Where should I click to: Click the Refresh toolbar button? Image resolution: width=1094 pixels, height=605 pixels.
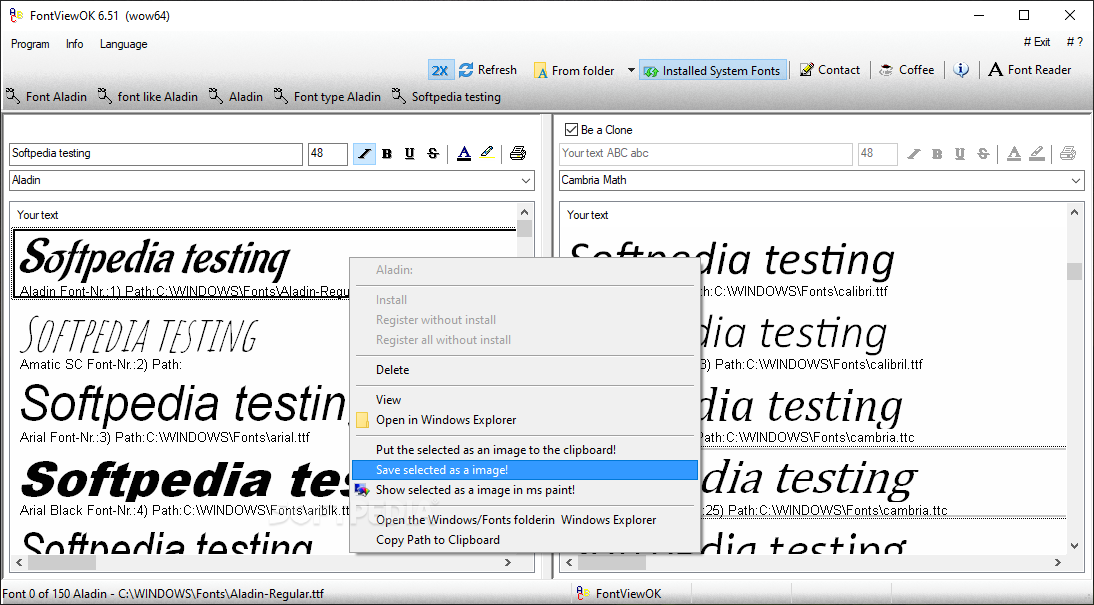coord(488,70)
